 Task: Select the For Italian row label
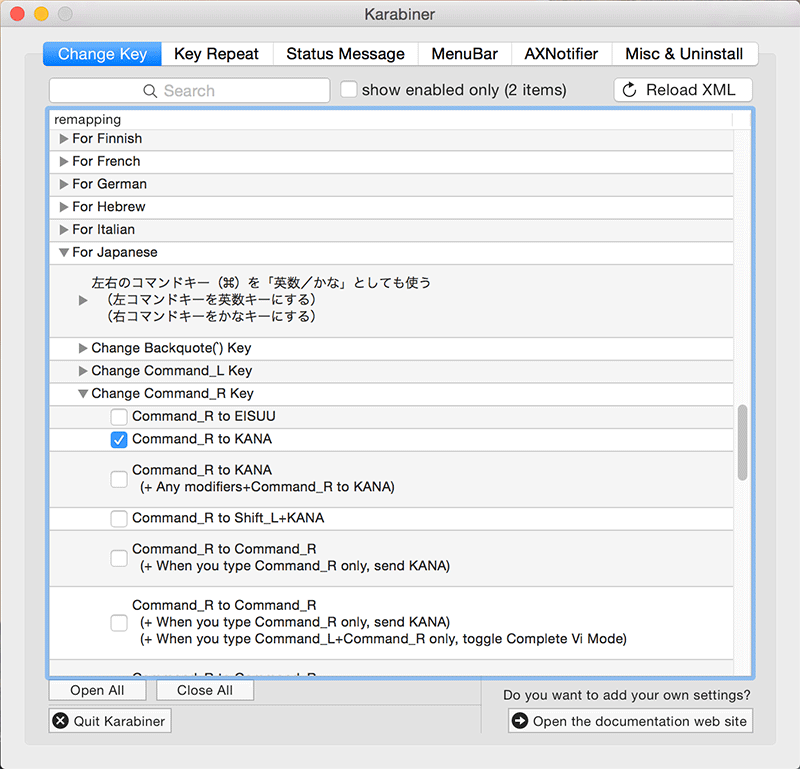click(104, 230)
